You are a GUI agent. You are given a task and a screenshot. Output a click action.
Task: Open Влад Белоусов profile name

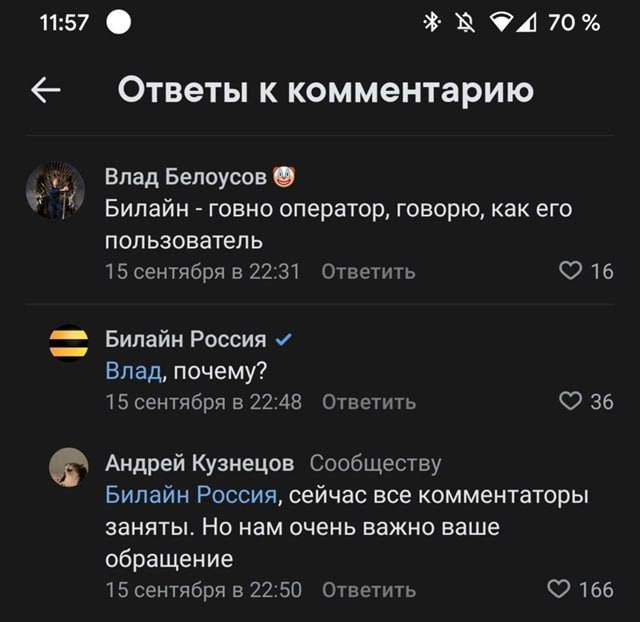(x=186, y=178)
